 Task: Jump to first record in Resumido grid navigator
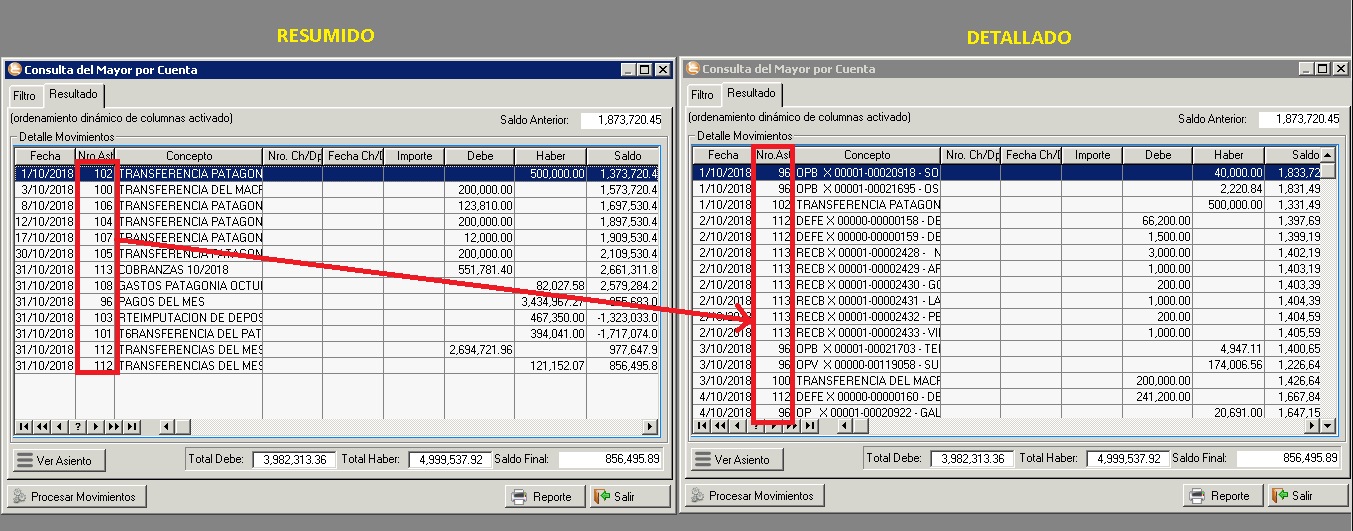[23, 427]
